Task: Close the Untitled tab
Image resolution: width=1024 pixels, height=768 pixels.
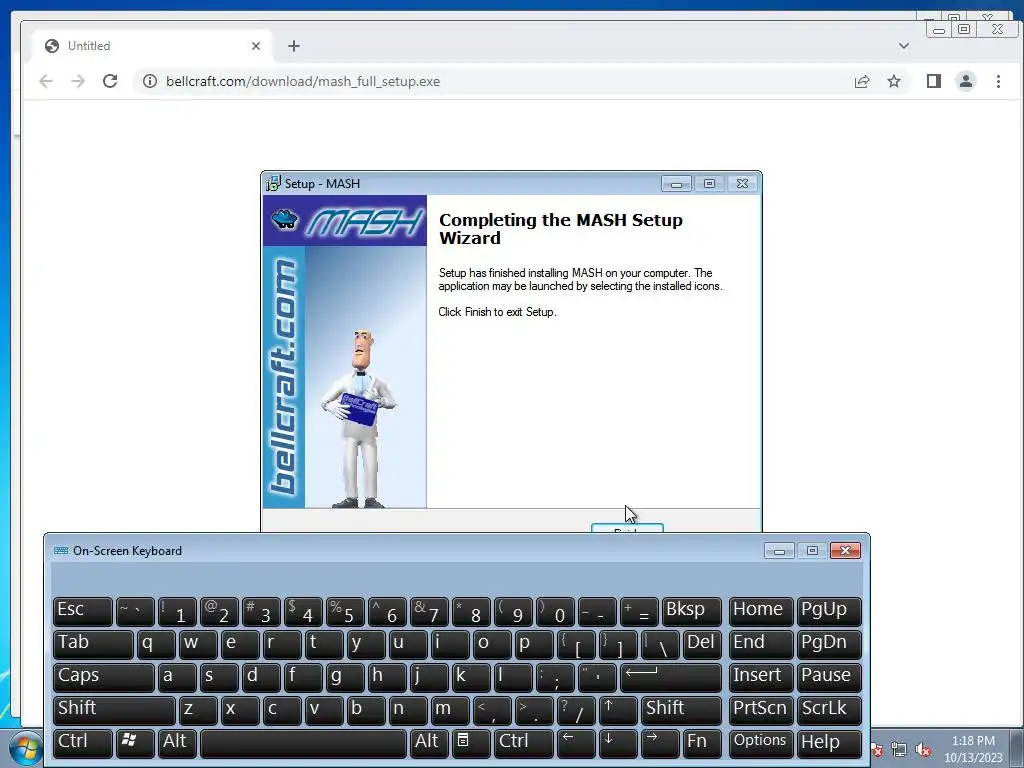Action: 256,46
